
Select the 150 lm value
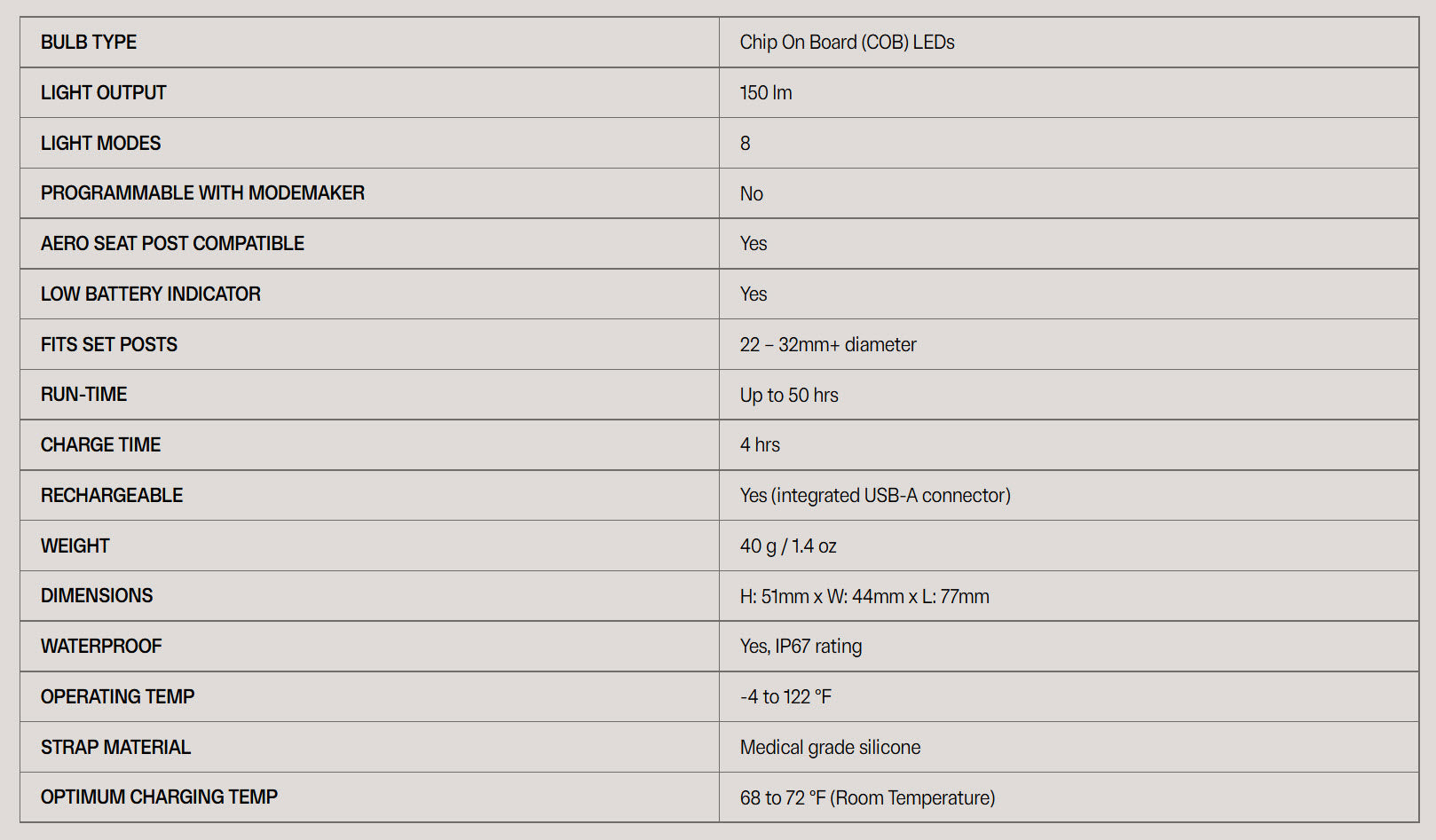click(x=766, y=93)
